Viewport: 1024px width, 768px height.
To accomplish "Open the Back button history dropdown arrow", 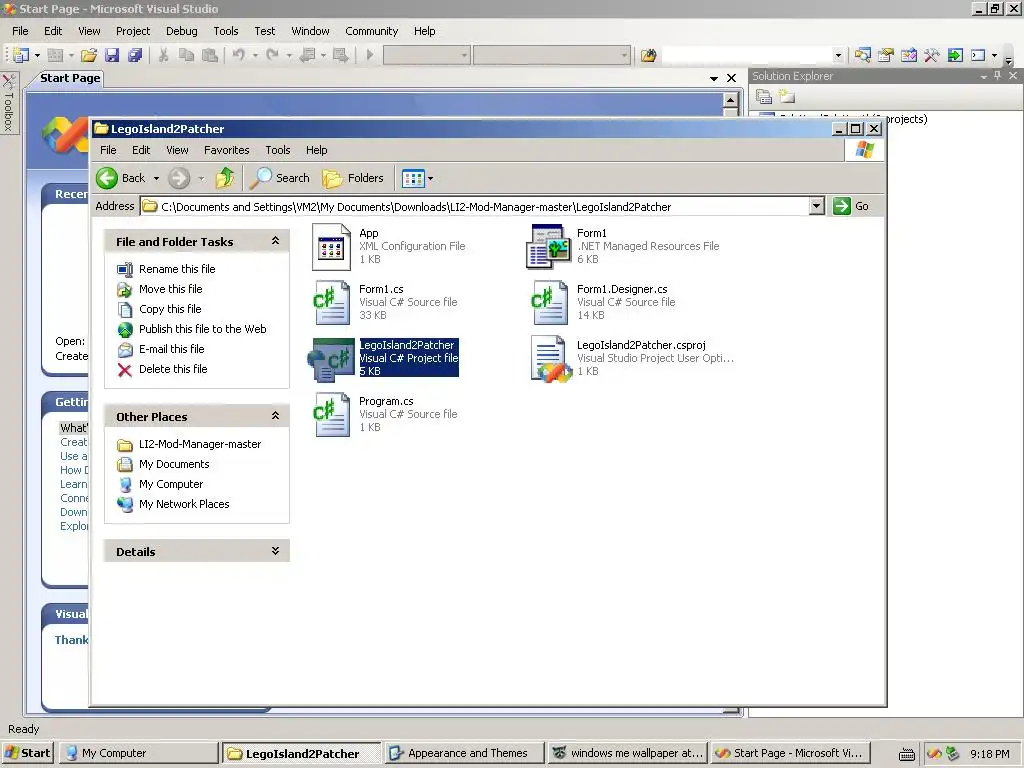I will [x=156, y=178].
